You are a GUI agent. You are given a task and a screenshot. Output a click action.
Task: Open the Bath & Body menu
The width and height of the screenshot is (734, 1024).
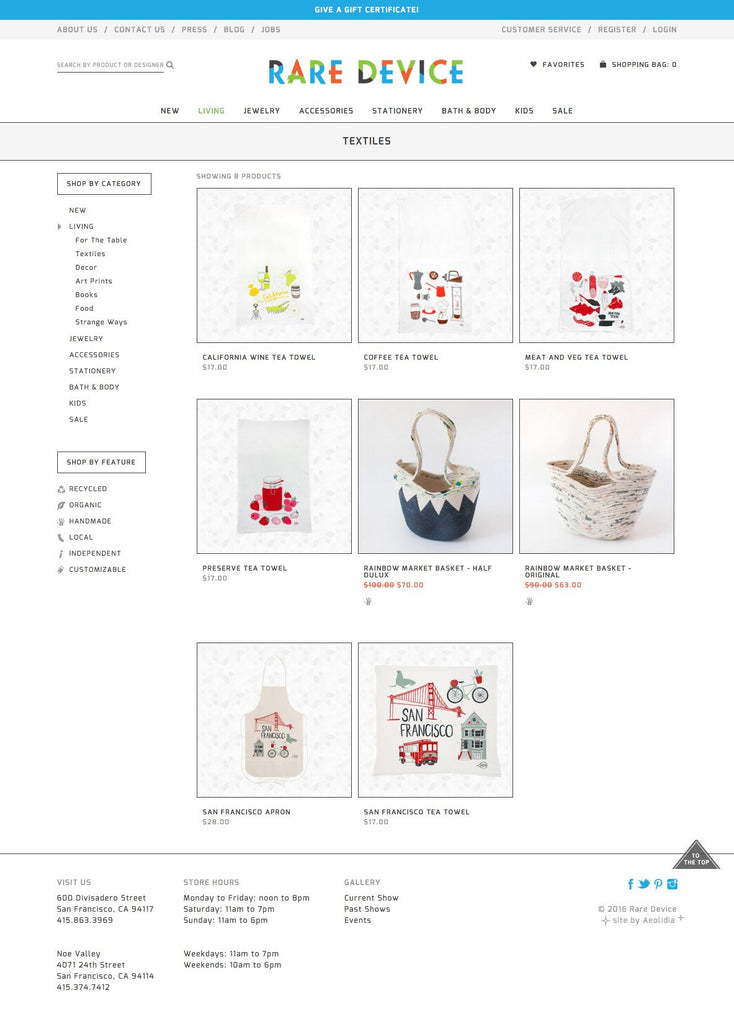click(469, 111)
